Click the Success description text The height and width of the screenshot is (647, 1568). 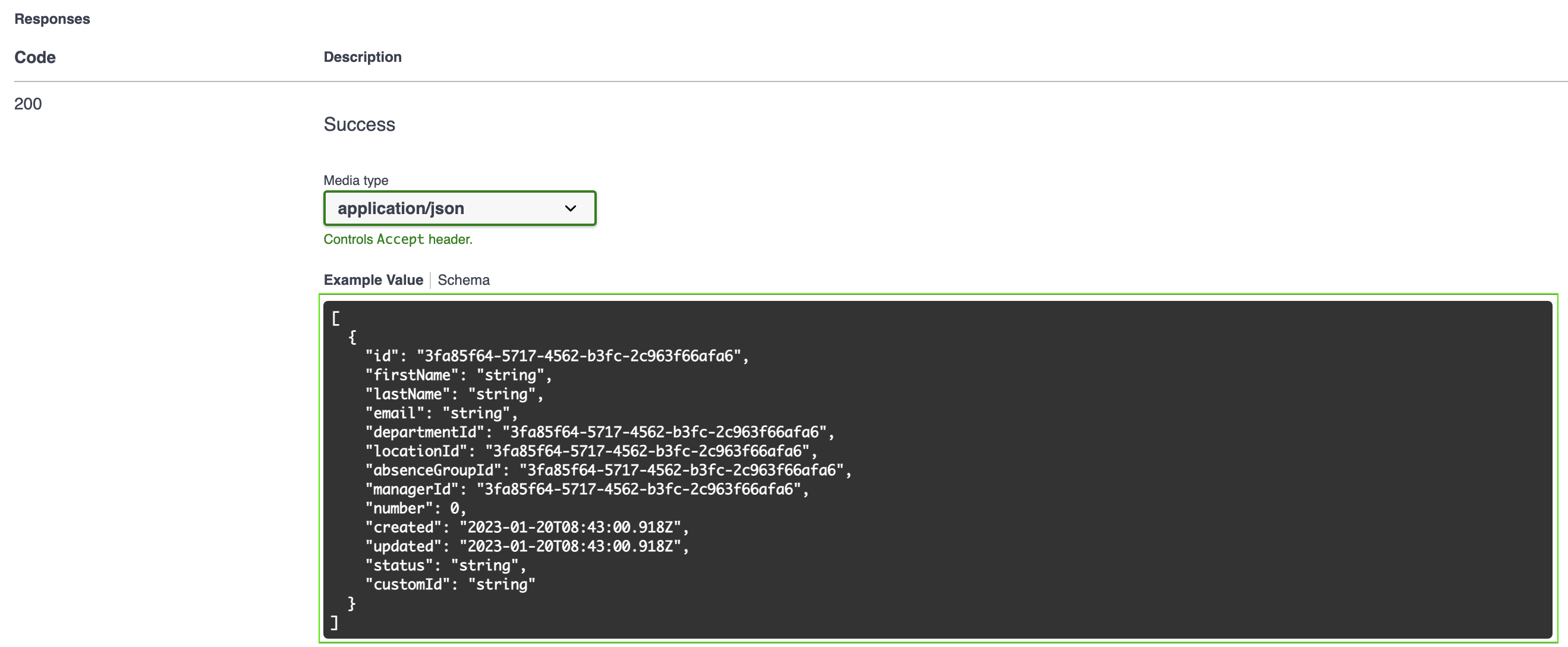359,124
